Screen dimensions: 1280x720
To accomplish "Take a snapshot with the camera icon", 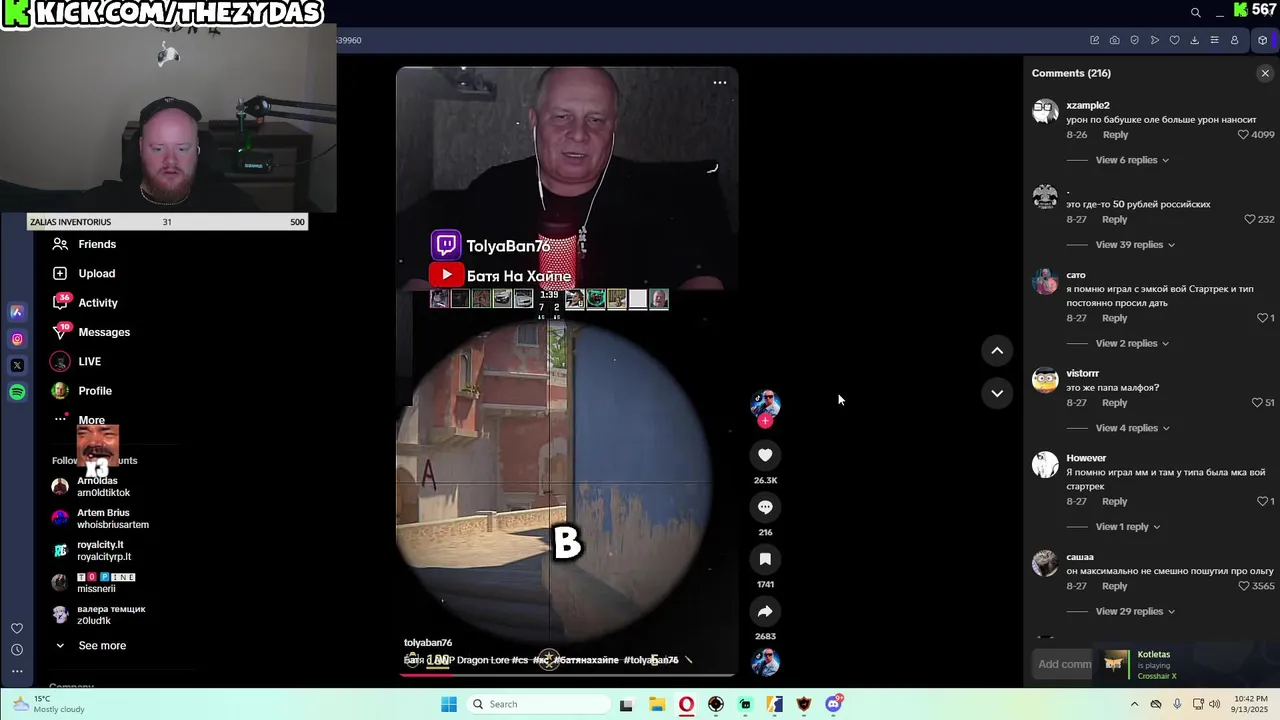I will pos(1115,40).
